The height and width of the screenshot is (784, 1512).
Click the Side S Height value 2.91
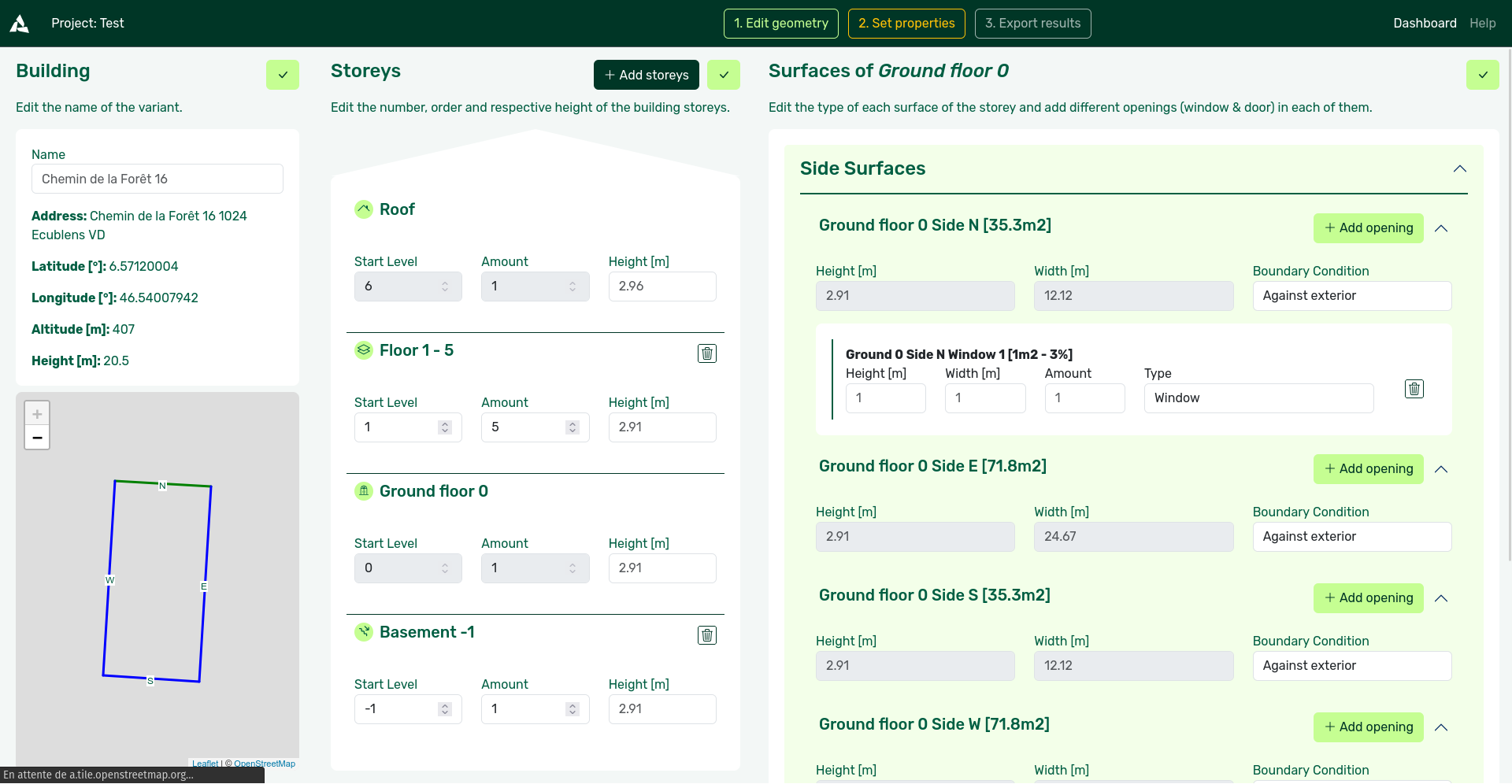915,666
